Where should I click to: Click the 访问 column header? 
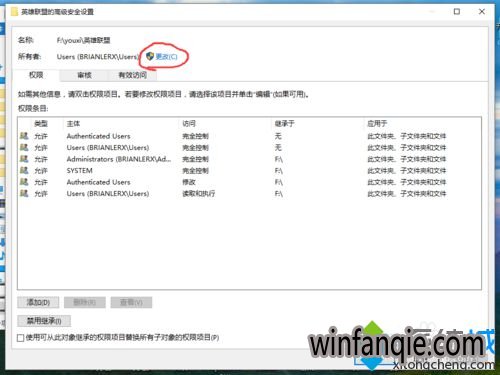(x=189, y=124)
